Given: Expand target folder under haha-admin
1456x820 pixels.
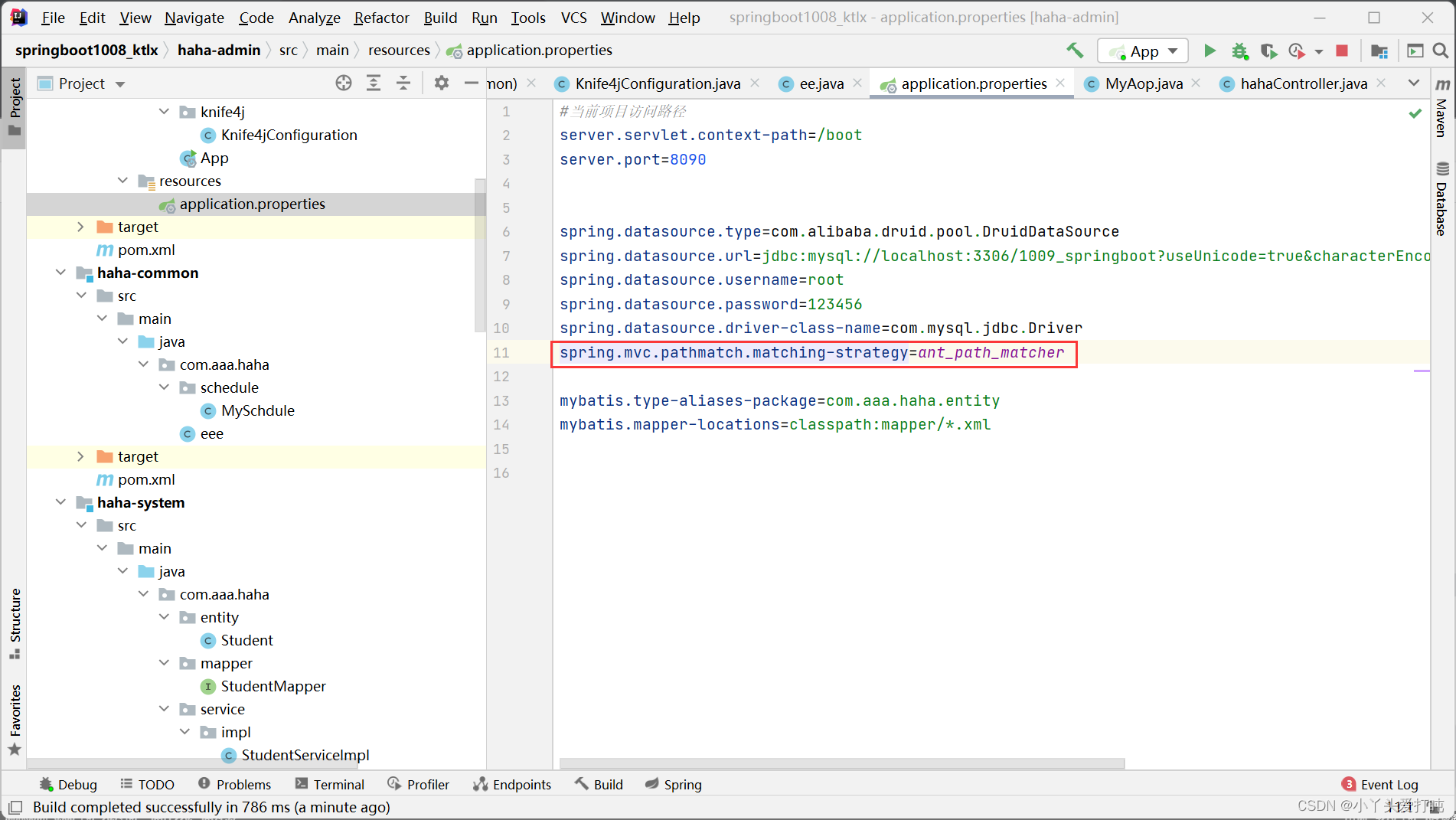Looking at the screenshot, I should pyautogui.click(x=81, y=227).
